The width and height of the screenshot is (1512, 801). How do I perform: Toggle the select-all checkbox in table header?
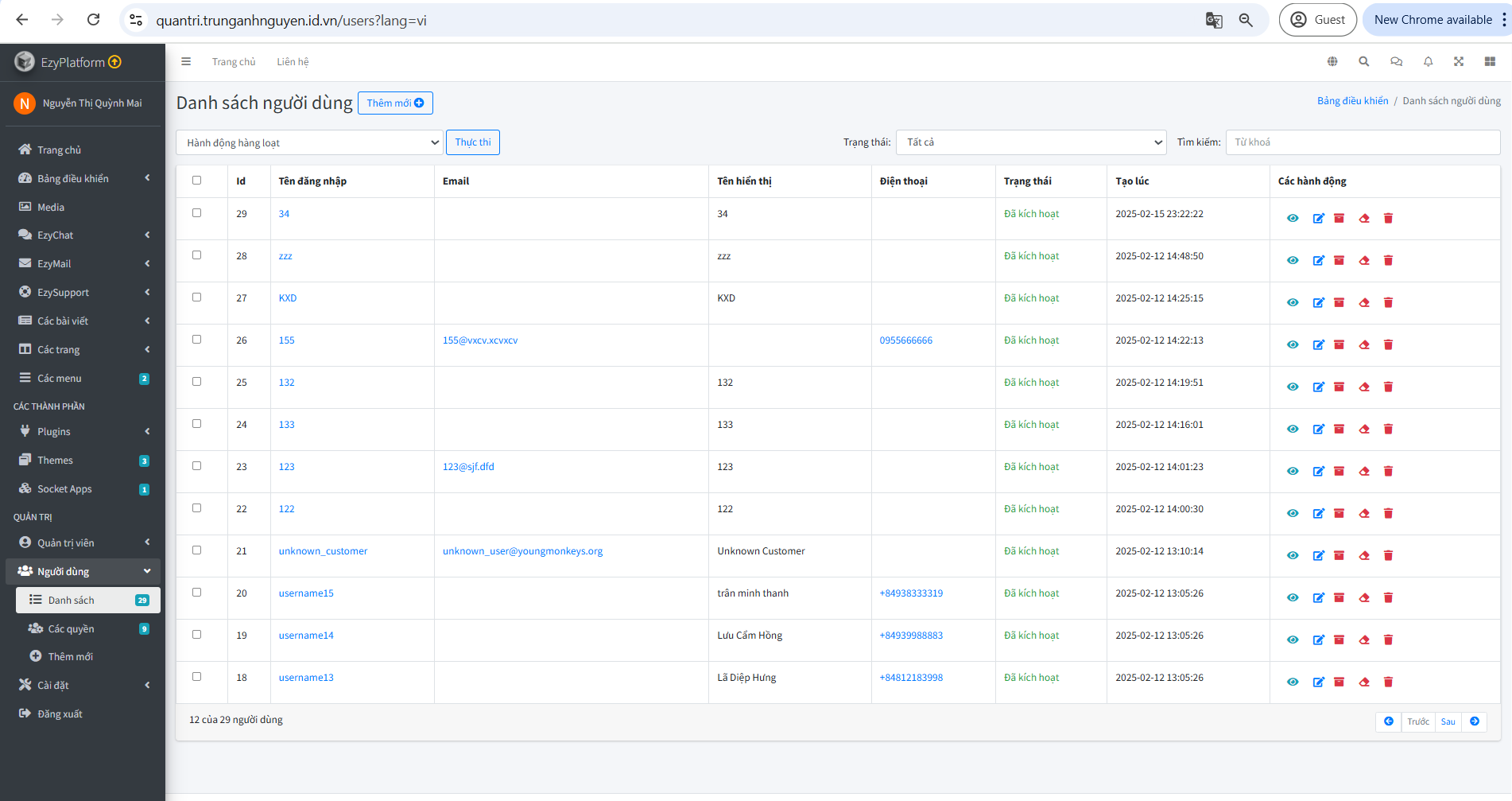point(196,181)
